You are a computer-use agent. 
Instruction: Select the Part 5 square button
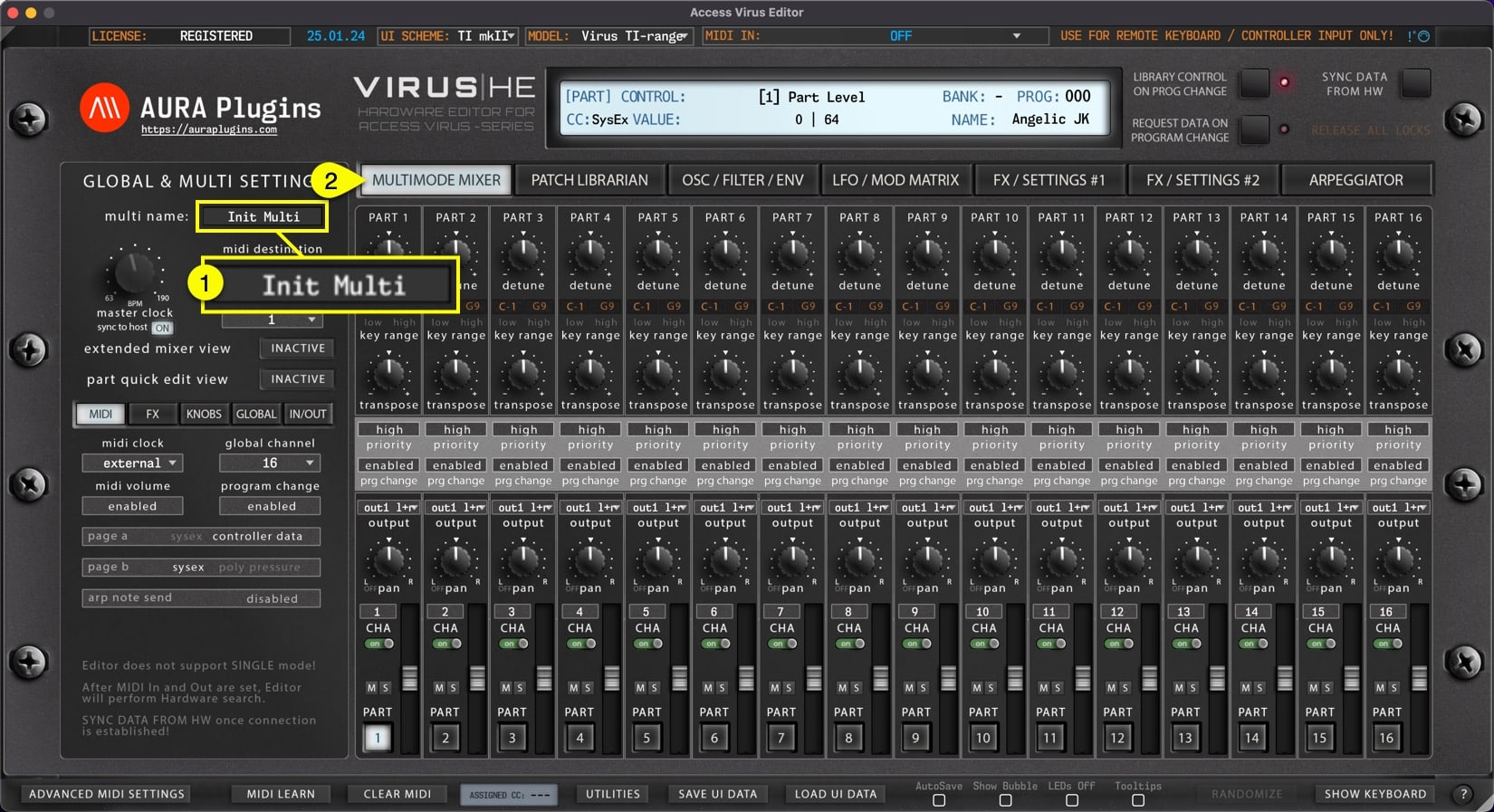click(x=646, y=738)
